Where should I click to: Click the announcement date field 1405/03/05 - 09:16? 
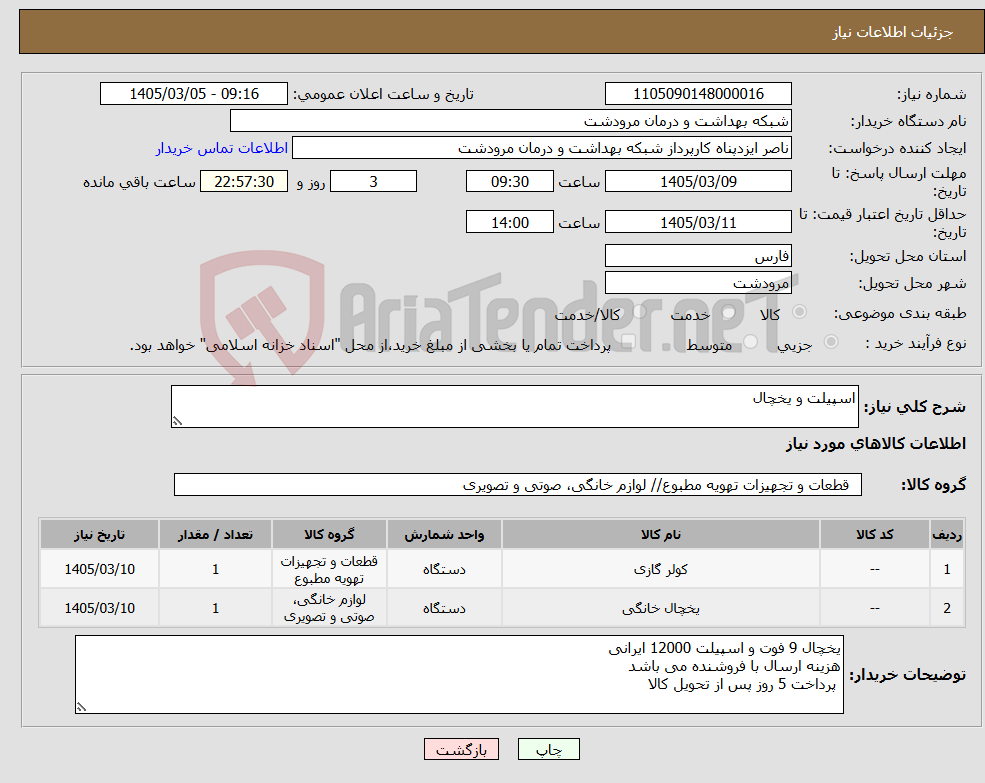[193, 94]
